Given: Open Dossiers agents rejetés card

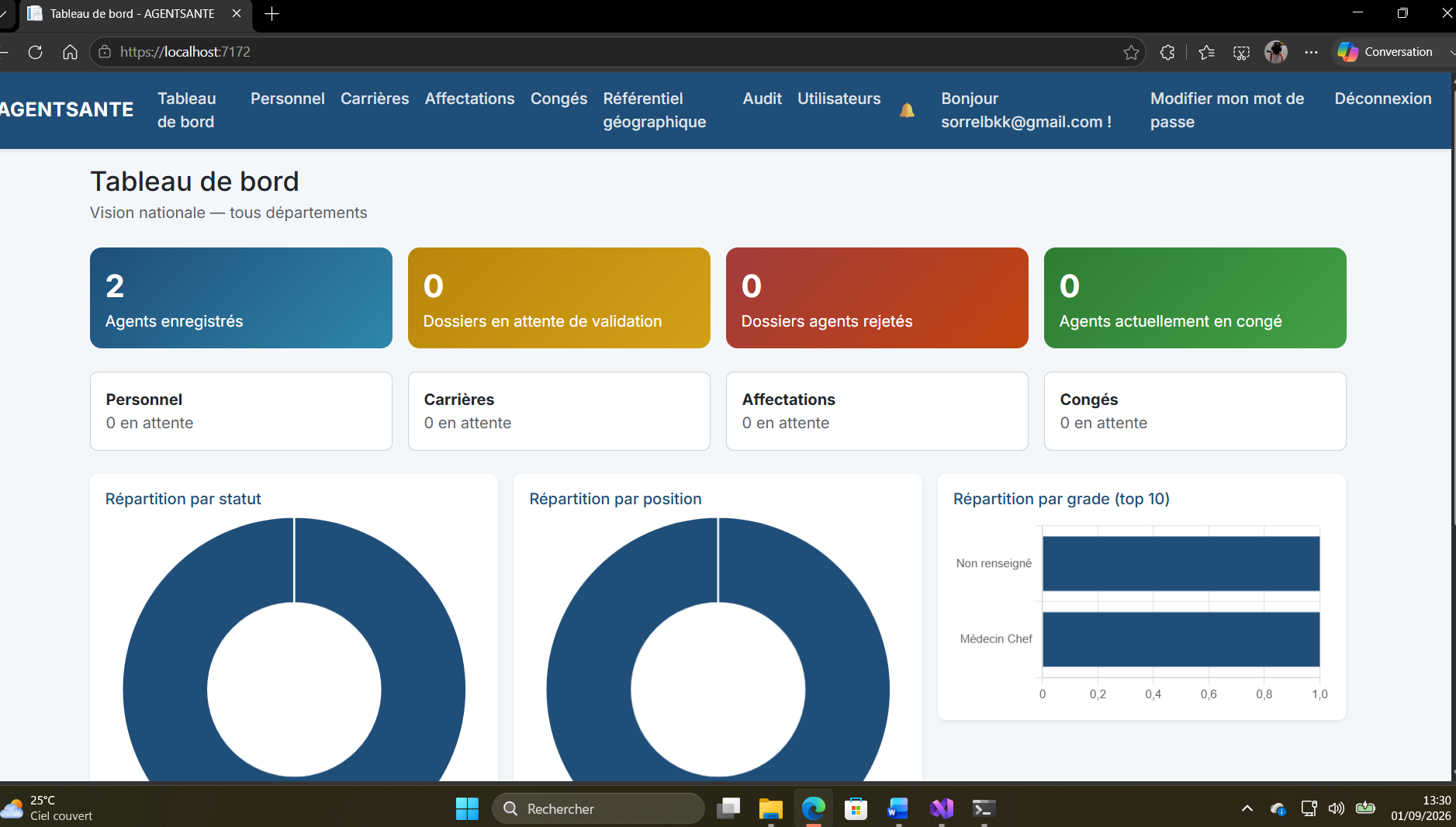Looking at the screenshot, I should [x=877, y=298].
